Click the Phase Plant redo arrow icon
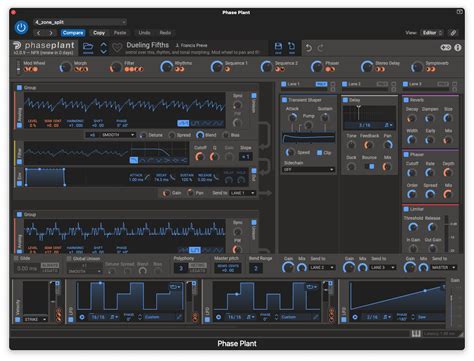The height and width of the screenshot is (361, 474). [321, 48]
